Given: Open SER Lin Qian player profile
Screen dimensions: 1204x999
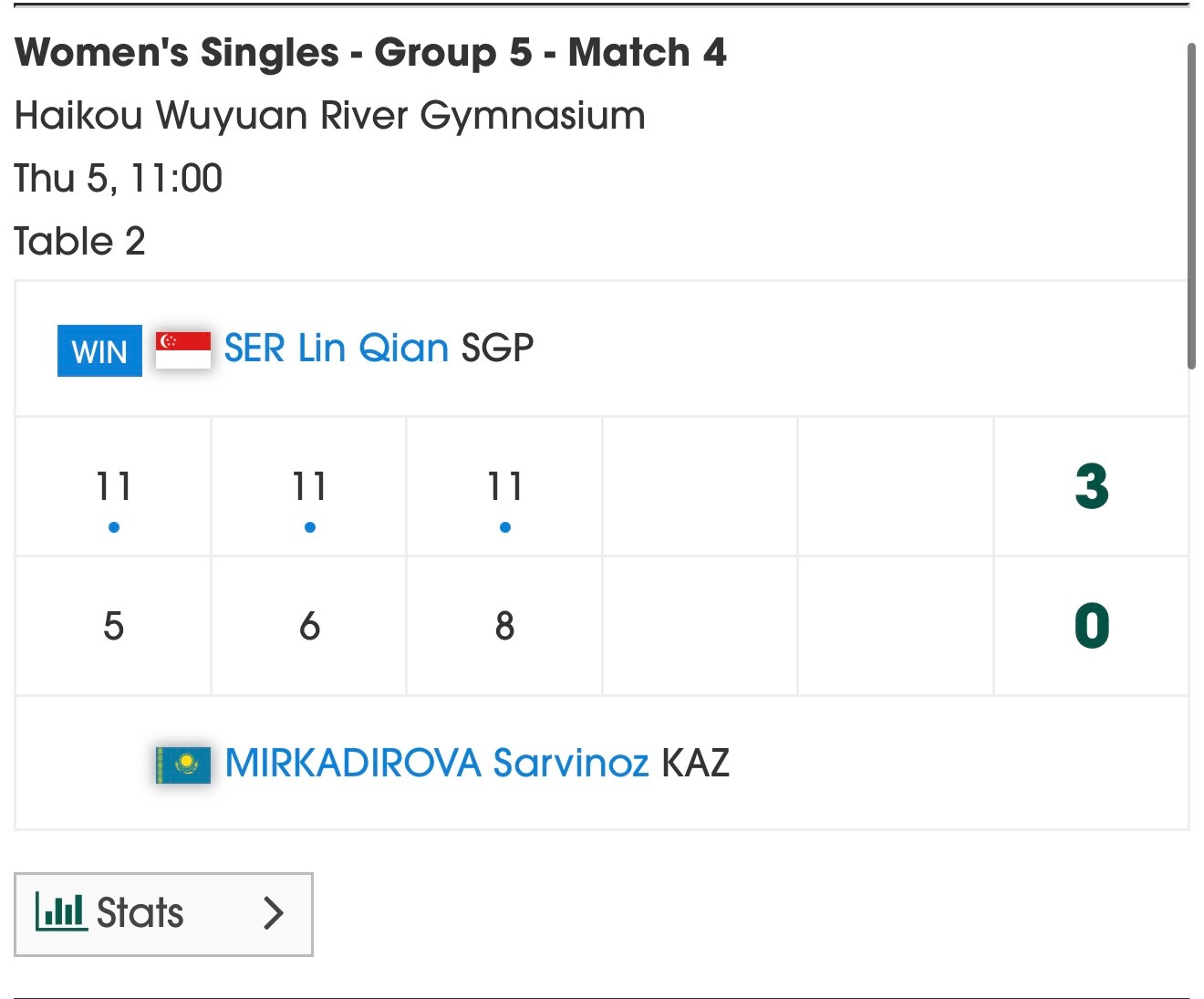Looking at the screenshot, I should click(x=336, y=349).
